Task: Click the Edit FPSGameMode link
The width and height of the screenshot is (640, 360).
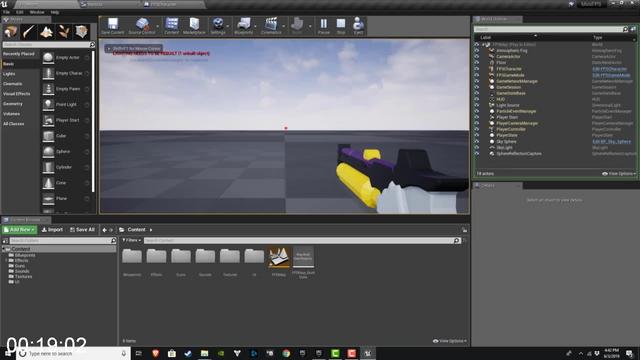Action: point(611,75)
